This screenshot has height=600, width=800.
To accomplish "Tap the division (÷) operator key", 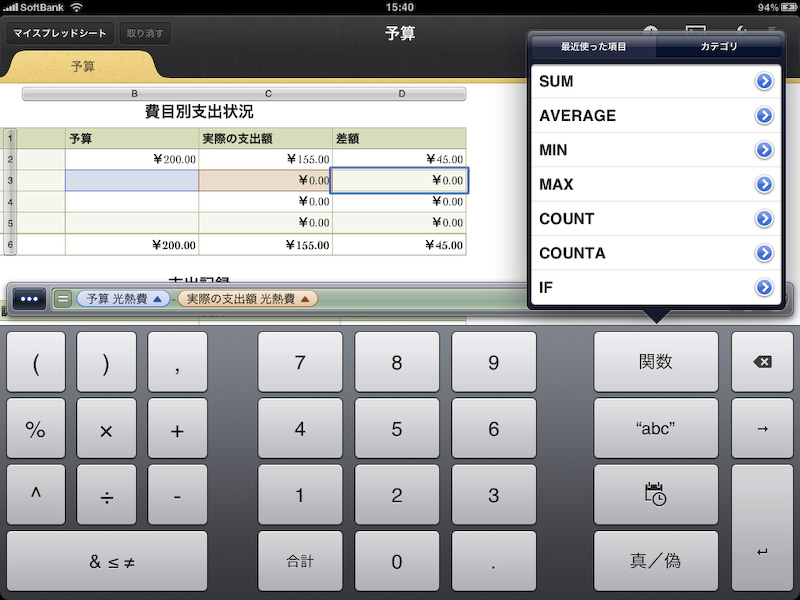I will (107, 494).
